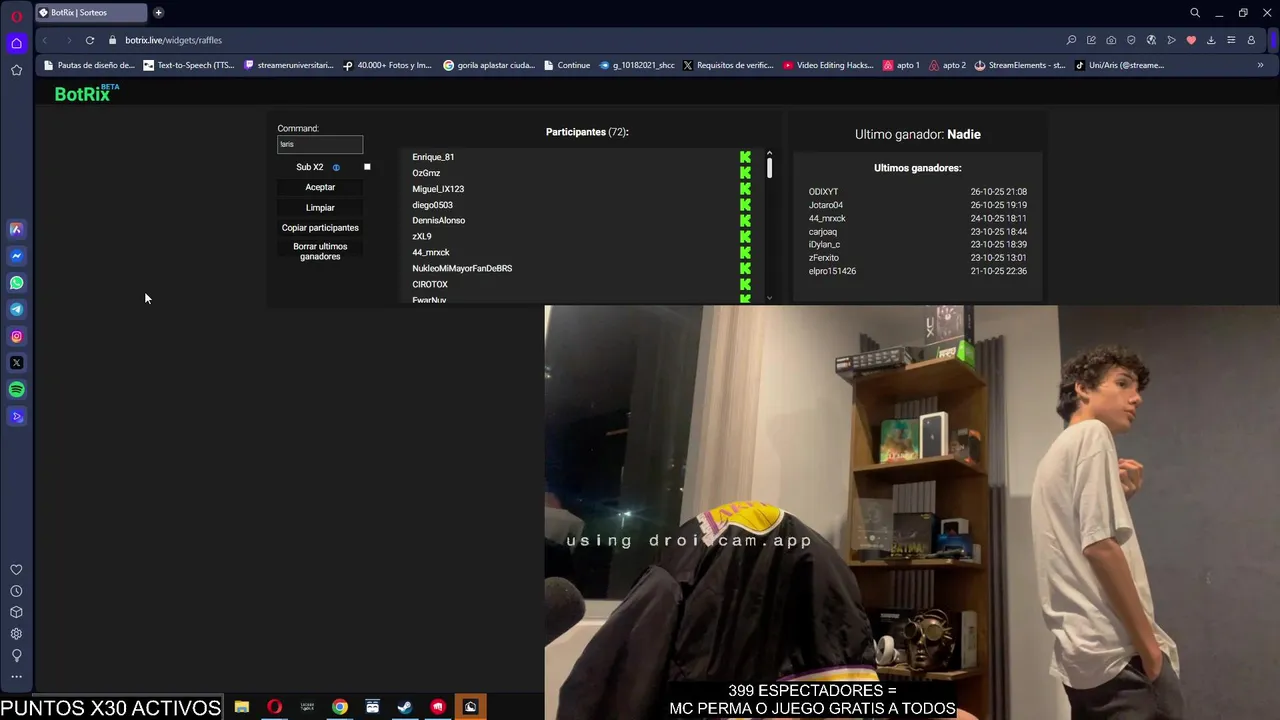This screenshot has width=1280, height=720.
Task: Open the '40.000+ Fotos y Im...' bookmark
Action: pyautogui.click(x=387, y=65)
